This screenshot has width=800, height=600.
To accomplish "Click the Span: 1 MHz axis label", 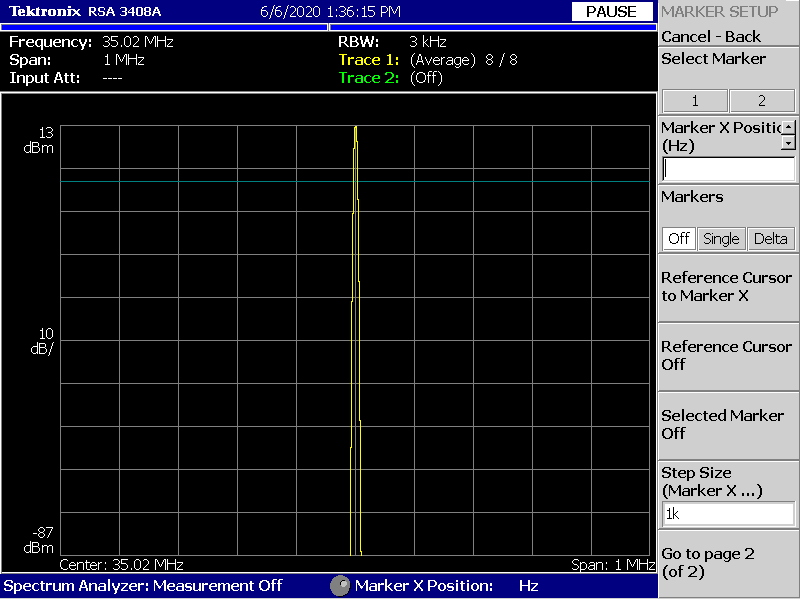I will point(613,565).
